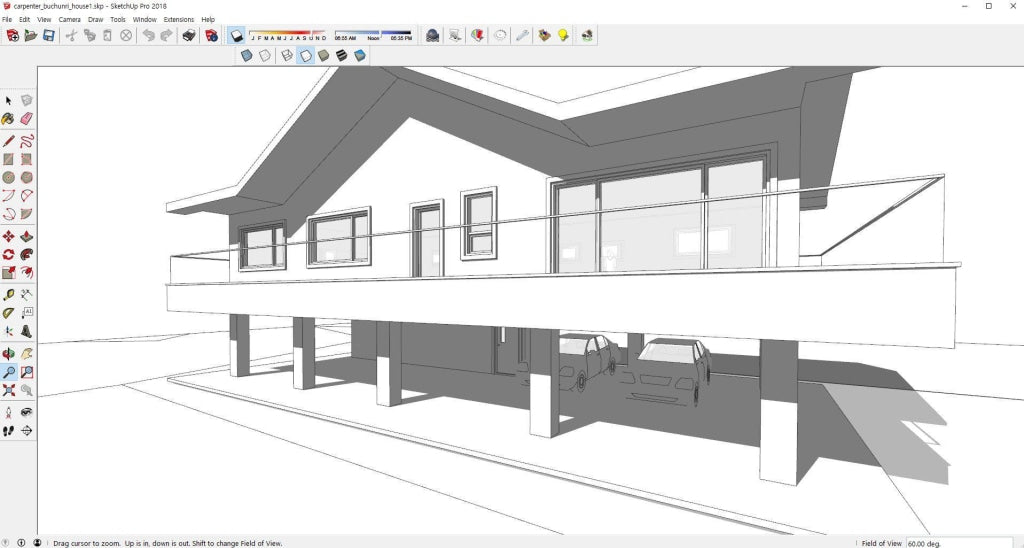The height and width of the screenshot is (548, 1024).
Task: Select the Push/Pull tool
Action: coord(26,236)
